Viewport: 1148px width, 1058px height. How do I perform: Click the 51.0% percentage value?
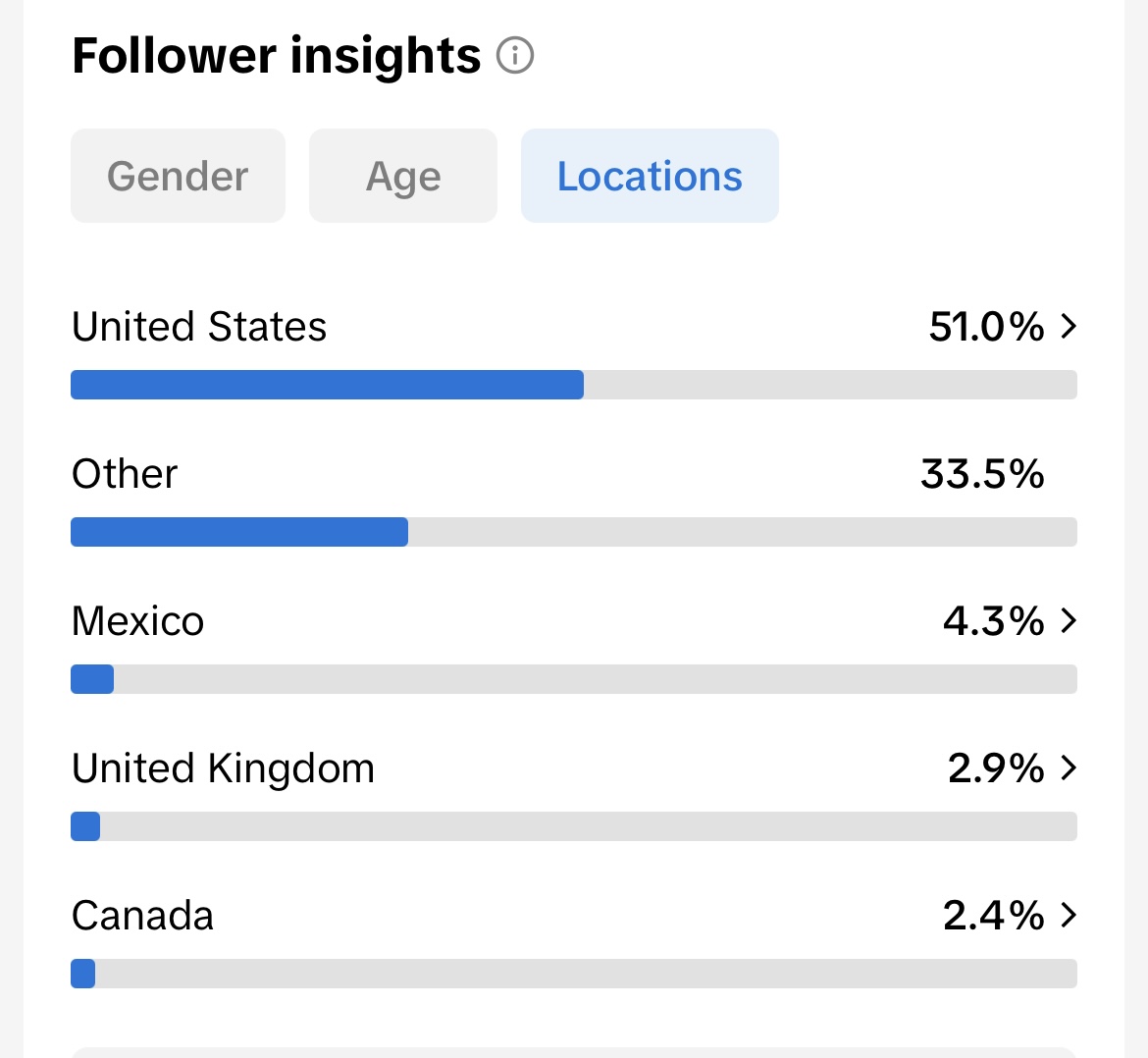tap(986, 327)
